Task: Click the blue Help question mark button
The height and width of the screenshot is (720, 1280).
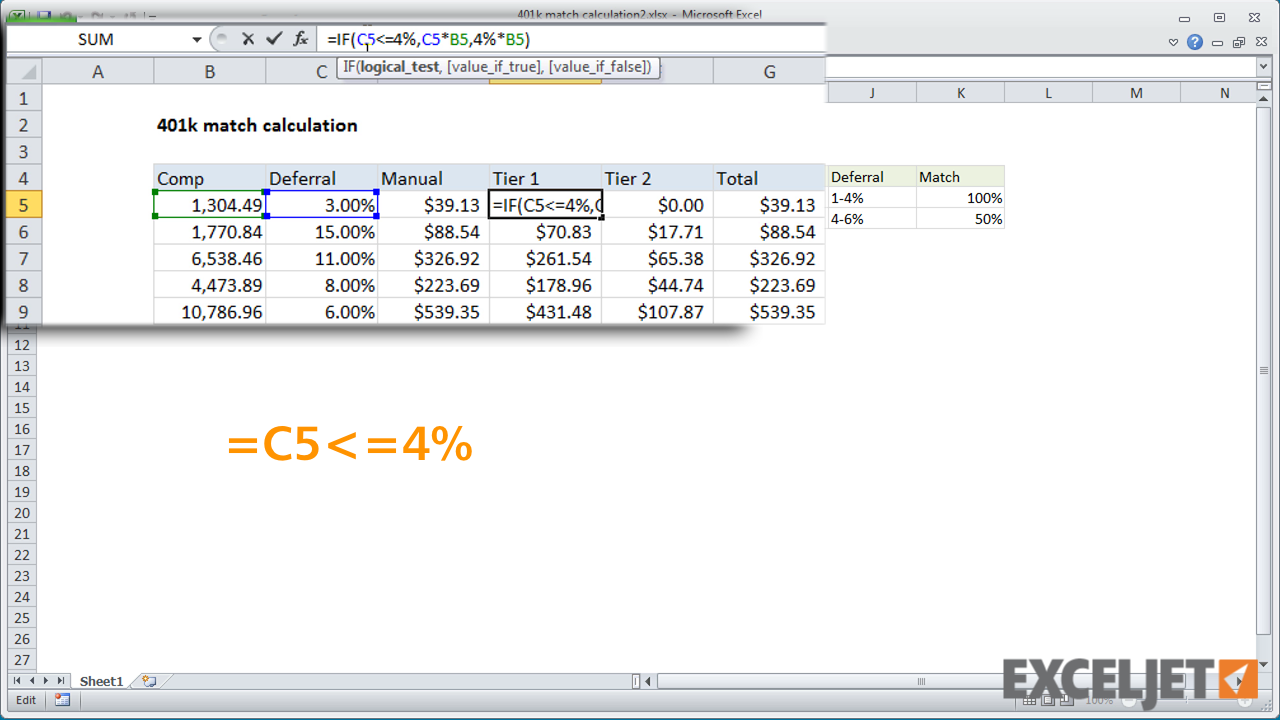Action: (1195, 43)
